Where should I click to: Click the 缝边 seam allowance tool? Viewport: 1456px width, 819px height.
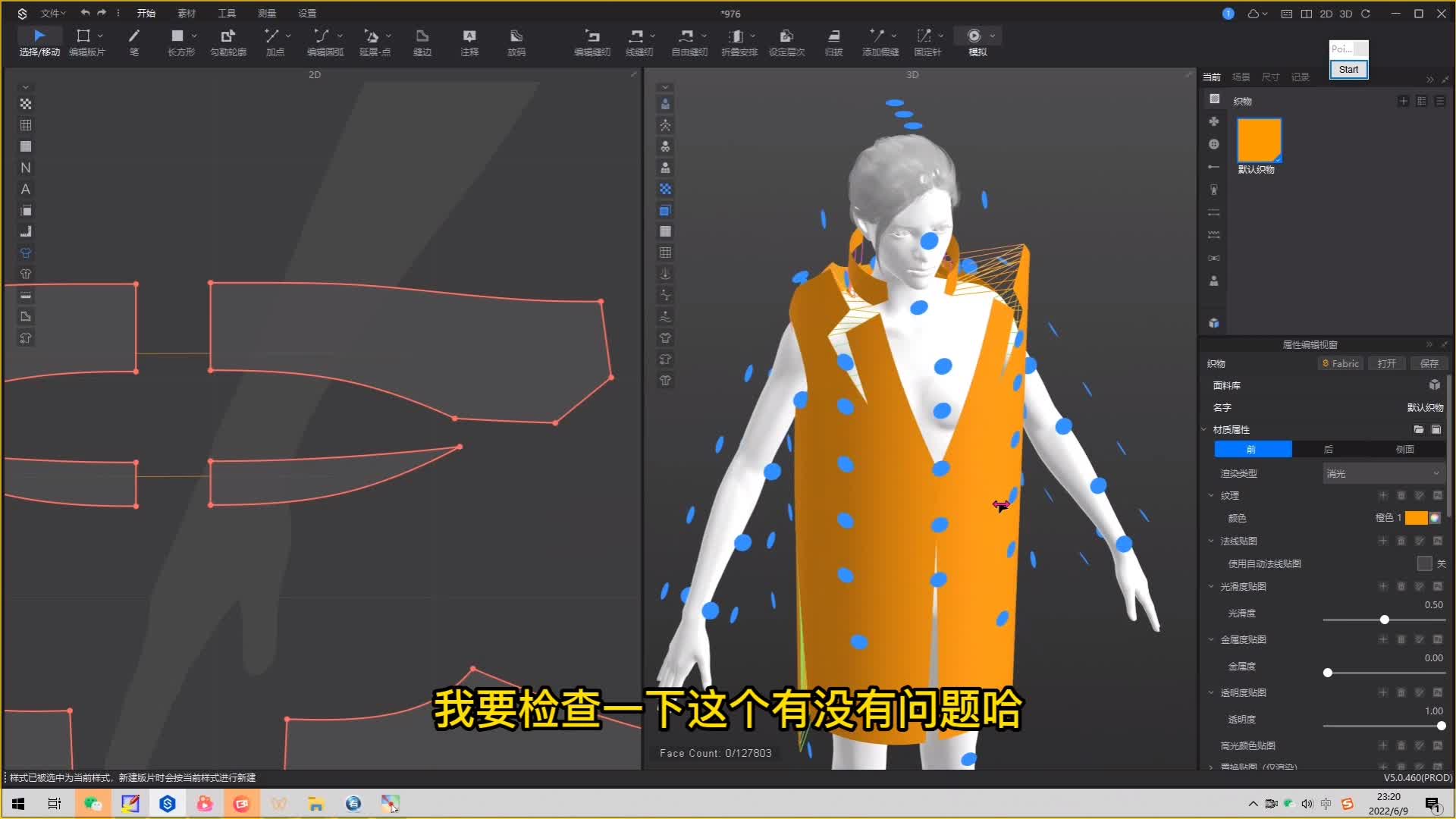coord(422,42)
